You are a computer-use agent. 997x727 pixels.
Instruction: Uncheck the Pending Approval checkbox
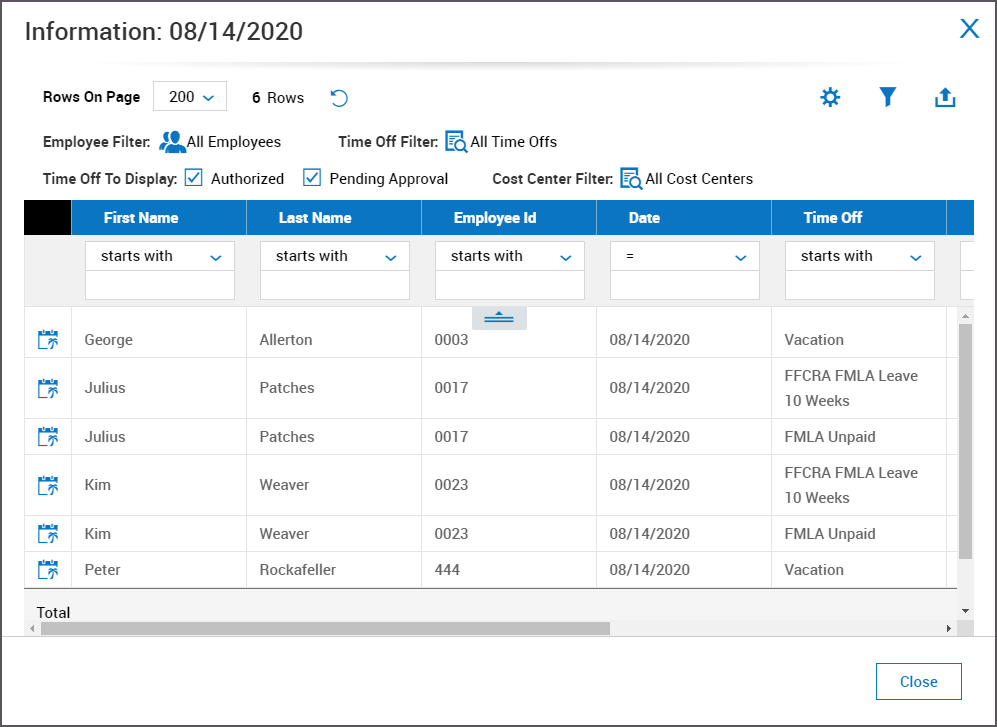[x=312, y=177]
